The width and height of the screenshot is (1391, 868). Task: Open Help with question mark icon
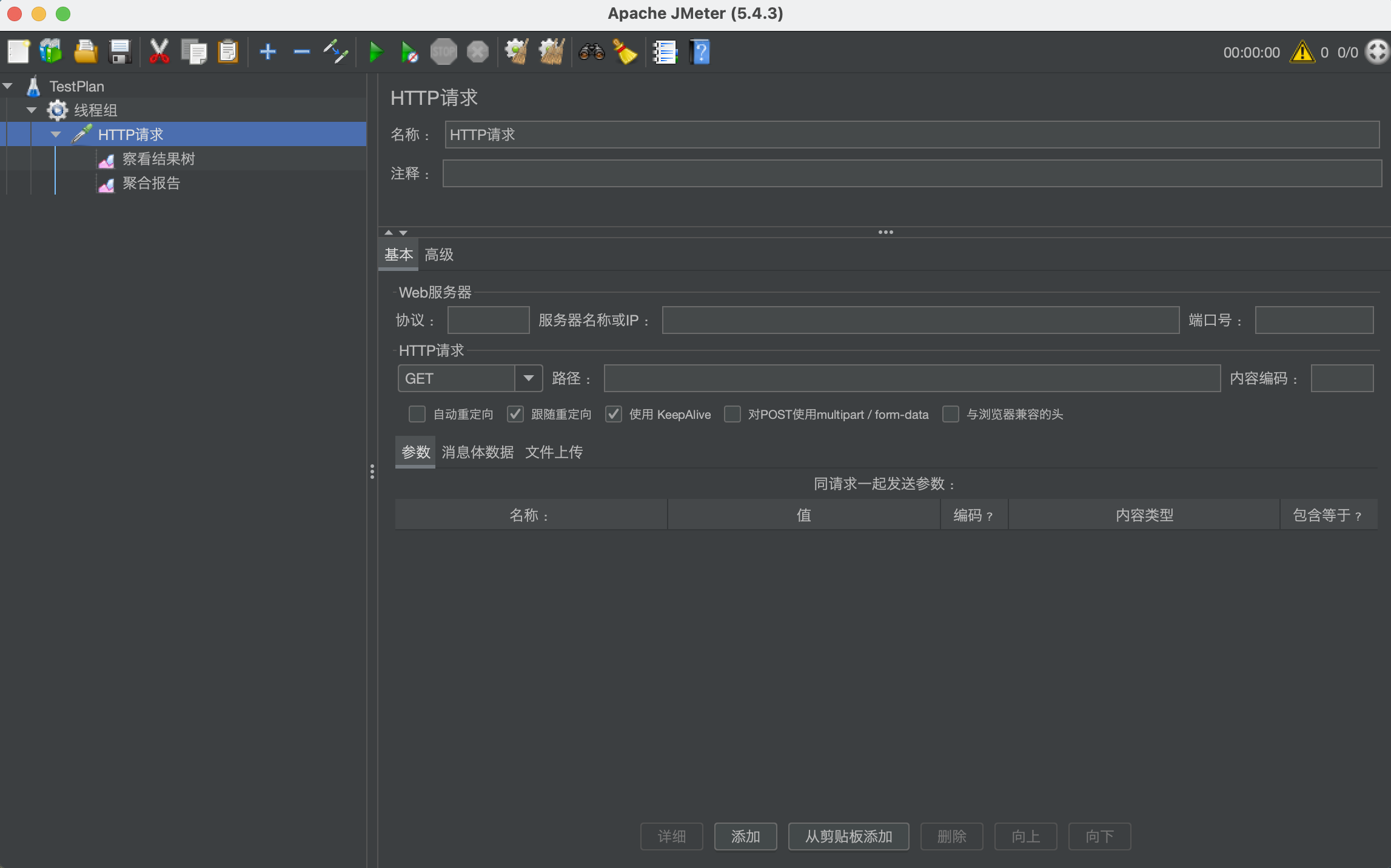(x=699, y=52)
